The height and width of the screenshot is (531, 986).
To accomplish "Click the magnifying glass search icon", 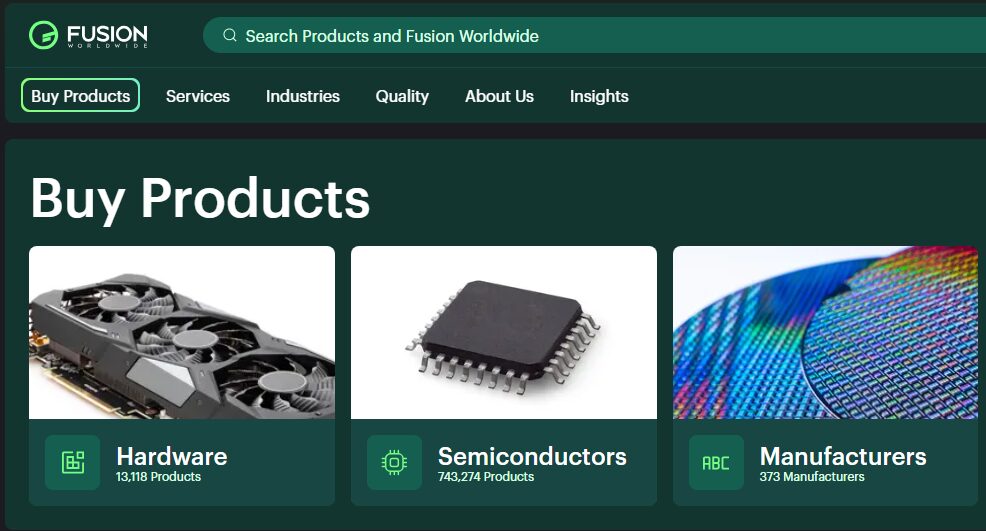I will 230,35.
